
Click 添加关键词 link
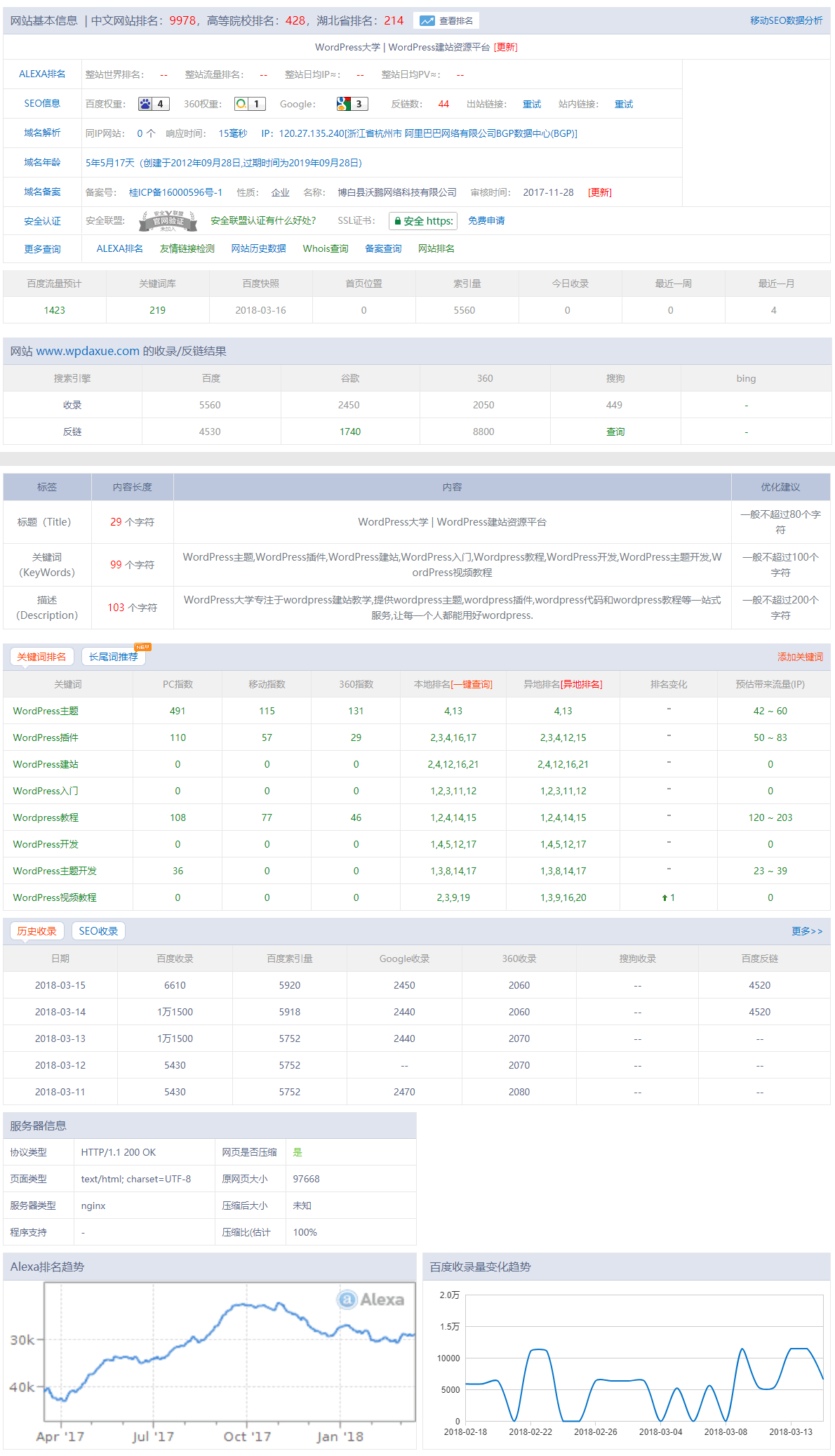tap(800, 657)
